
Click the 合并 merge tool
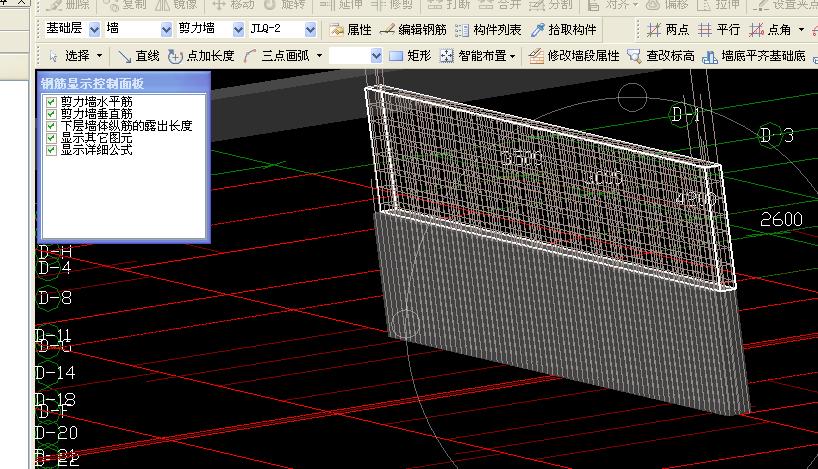[x=500, y=5]
